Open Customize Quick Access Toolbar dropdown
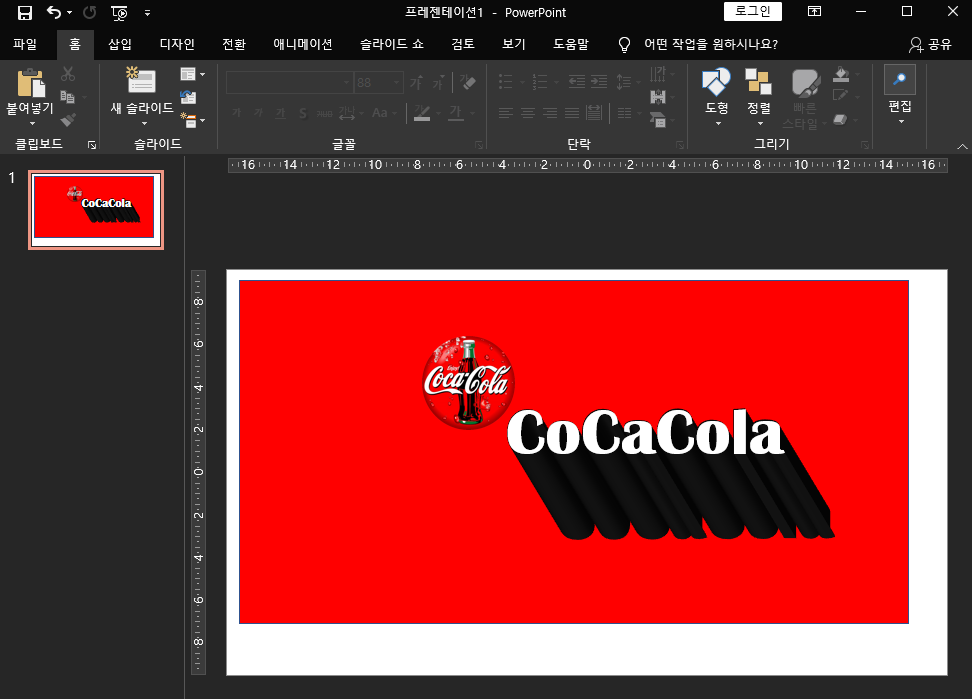972x699 pixels. point(147,12)
